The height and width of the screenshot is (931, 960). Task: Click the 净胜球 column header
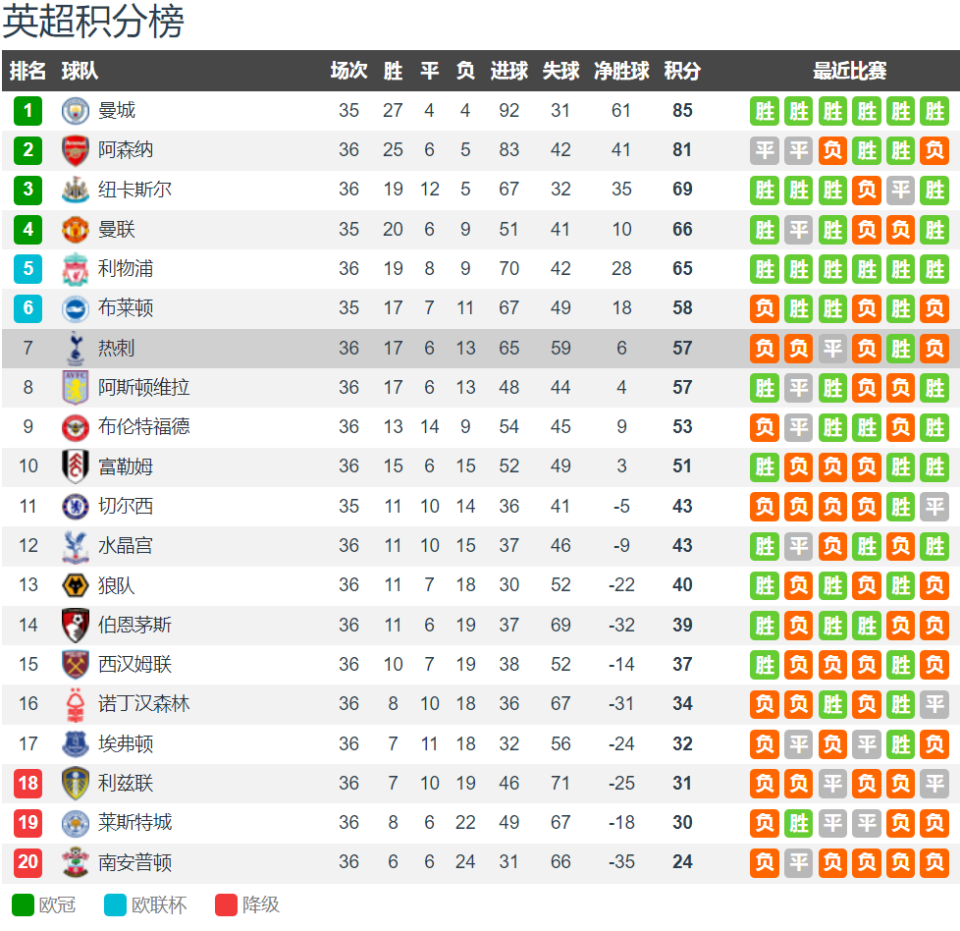[621, 71]
